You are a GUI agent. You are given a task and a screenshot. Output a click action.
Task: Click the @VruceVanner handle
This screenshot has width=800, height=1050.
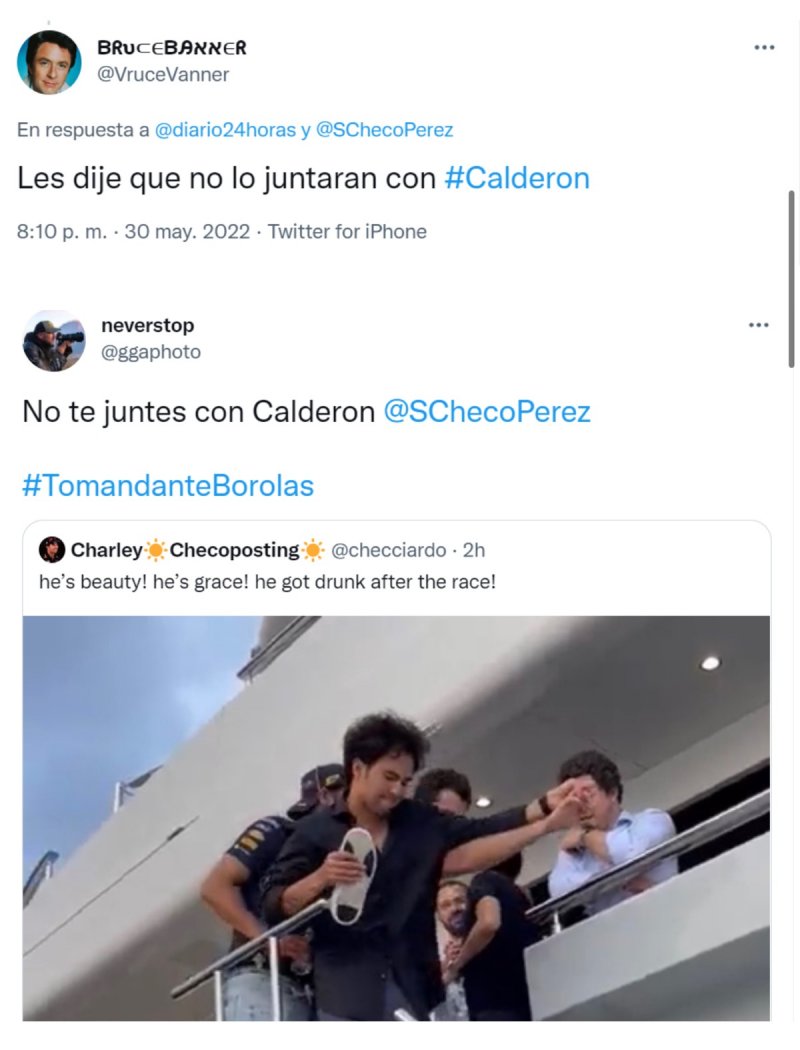click(163, 74)
